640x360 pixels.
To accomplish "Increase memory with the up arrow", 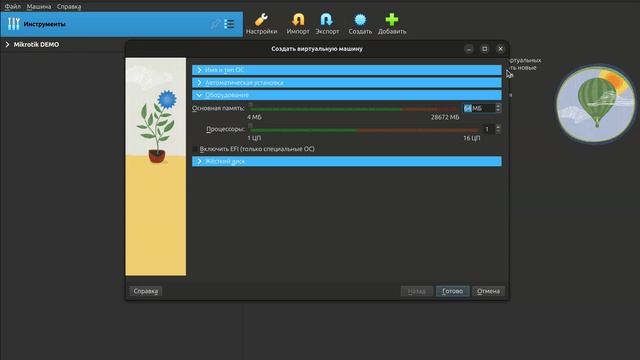I will [x=498, y=106].
